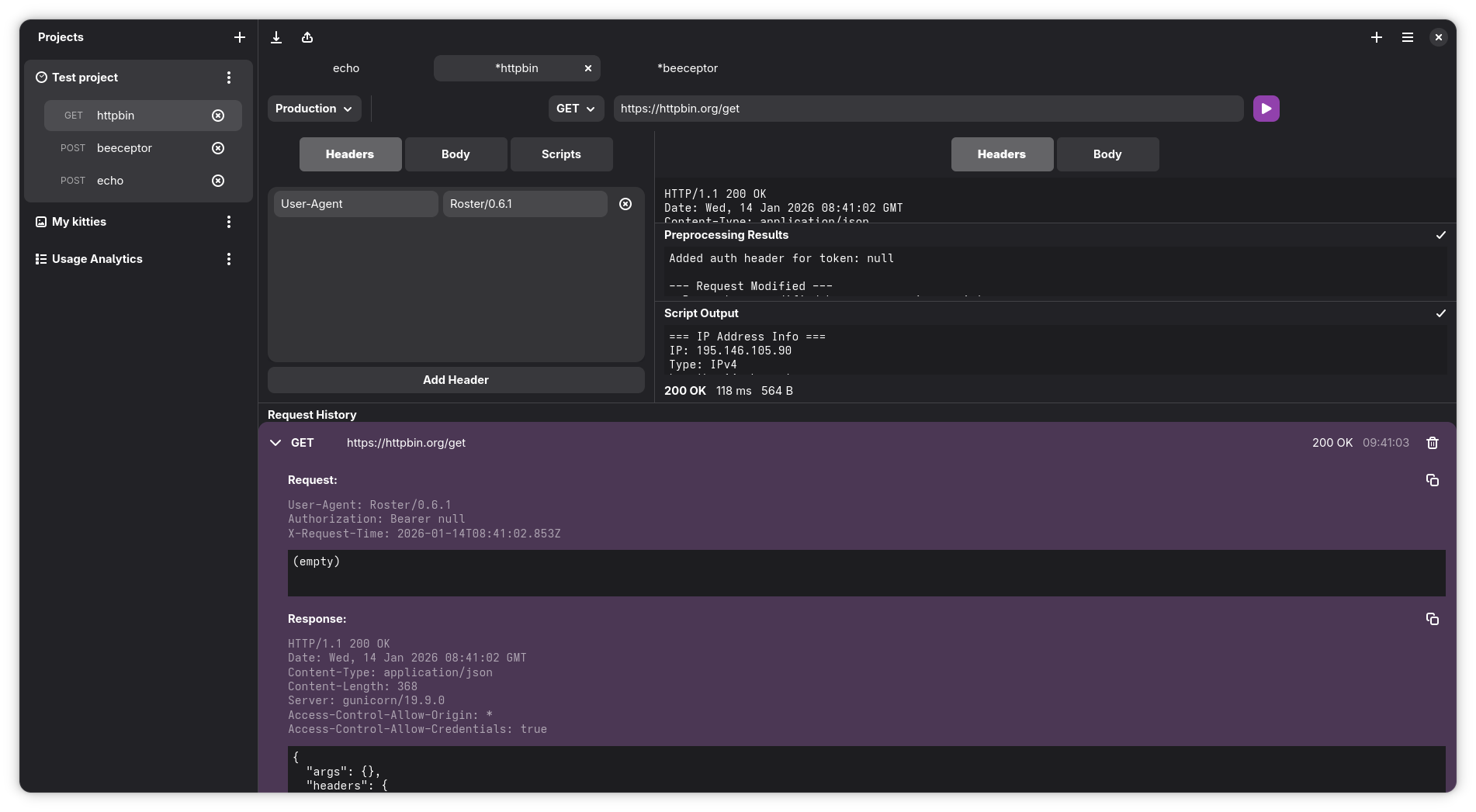Toggle the Preprocessing Results checkmark
The width and height of the screenshot is (1476, 812).
tap(1440, 235)
